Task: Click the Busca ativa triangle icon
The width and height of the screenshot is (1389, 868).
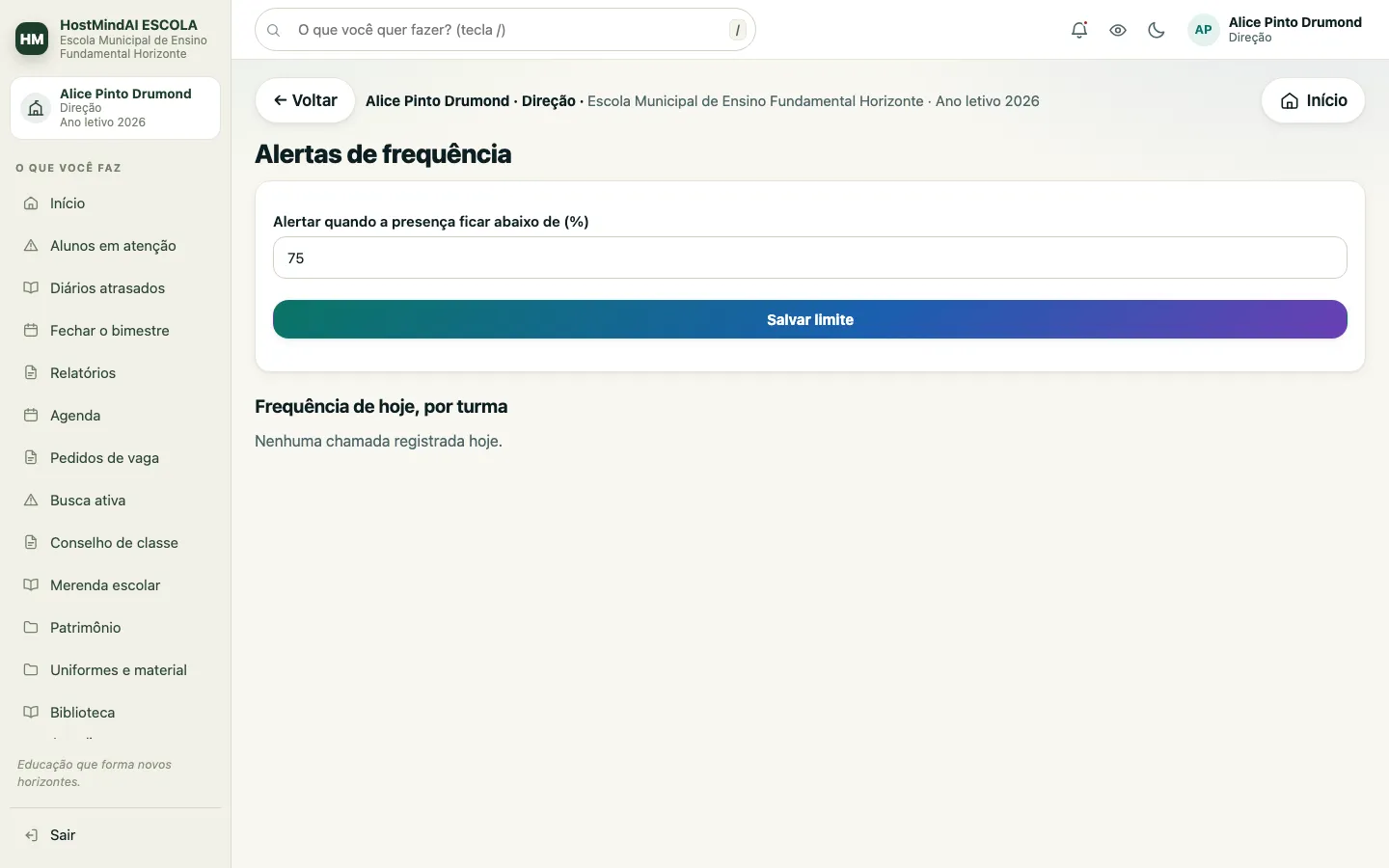Action: pyautogui.click(x=31, y=501)
